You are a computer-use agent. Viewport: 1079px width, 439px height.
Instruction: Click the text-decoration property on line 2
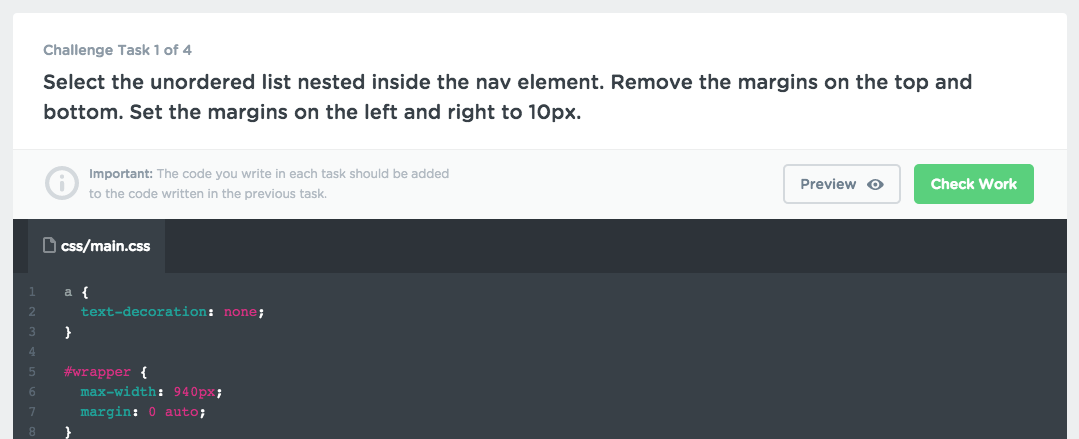[x=143, y=312]
